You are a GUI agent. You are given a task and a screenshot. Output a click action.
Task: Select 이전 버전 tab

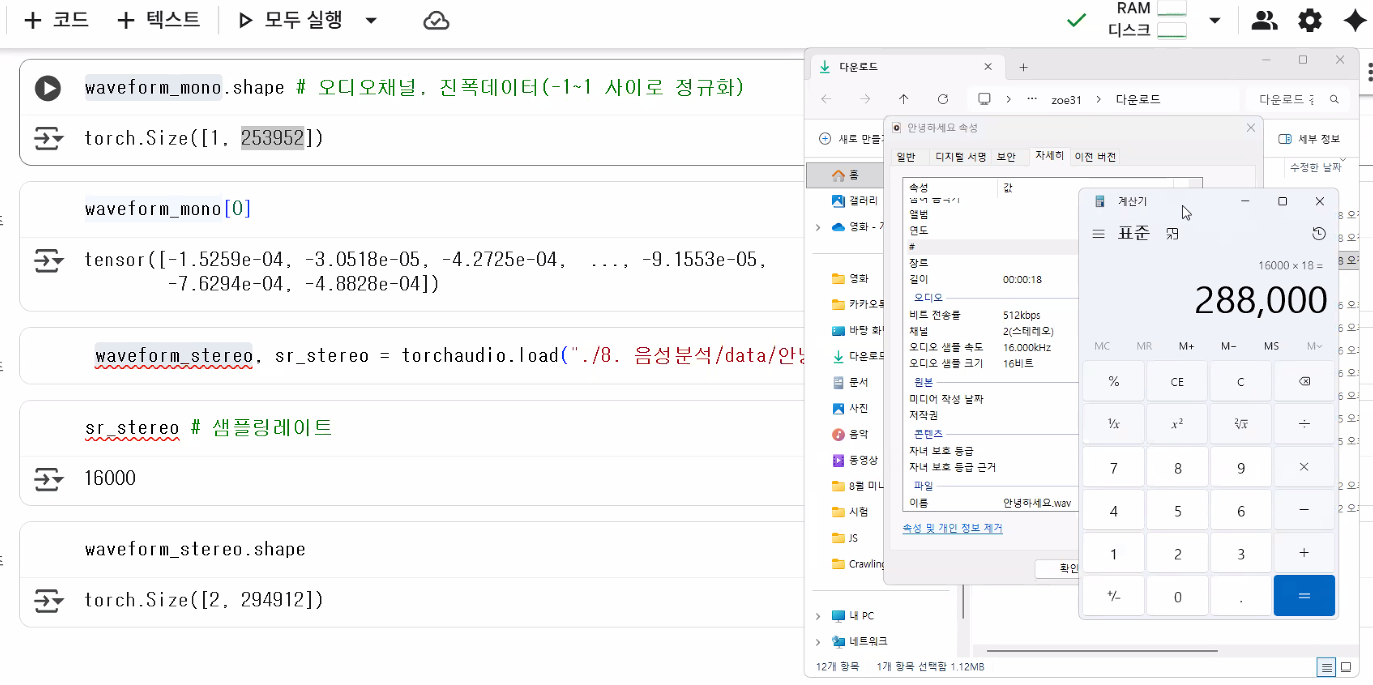click(1095, 157)
